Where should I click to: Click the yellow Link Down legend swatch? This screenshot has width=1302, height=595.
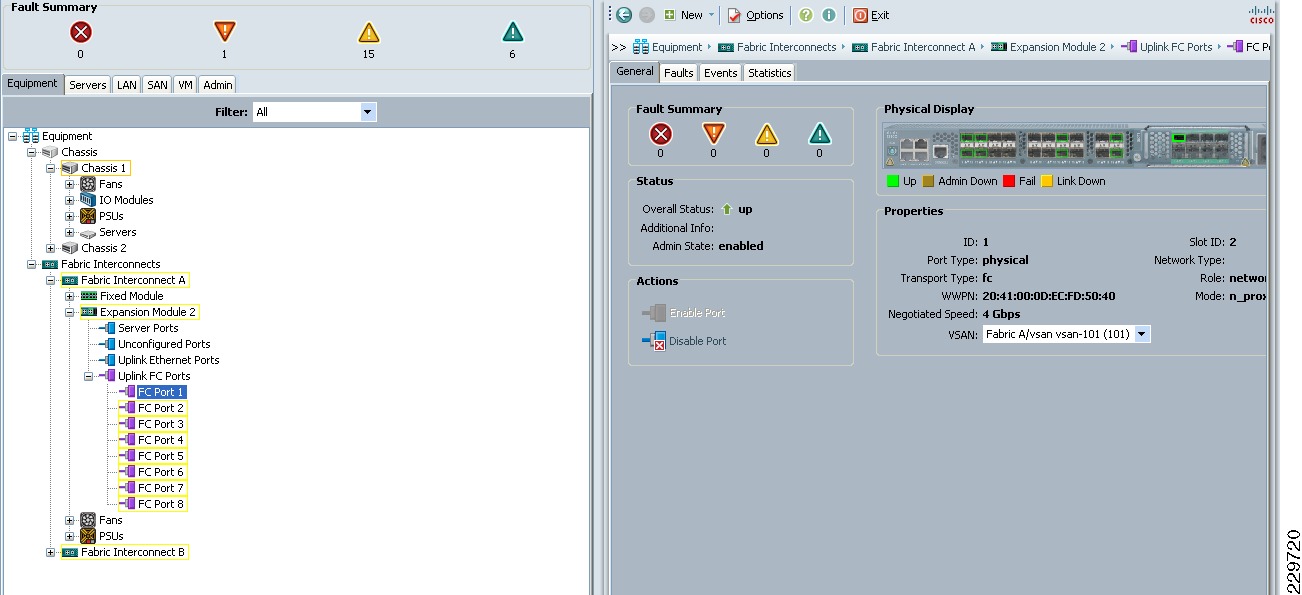[1047, 181]
